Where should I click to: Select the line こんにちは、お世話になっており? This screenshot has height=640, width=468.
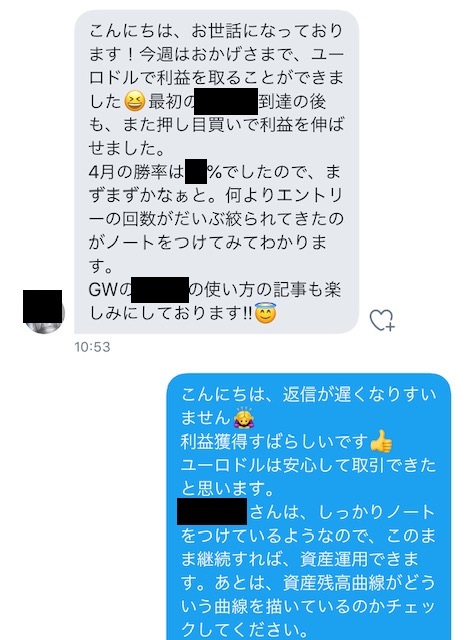point(216,31)
